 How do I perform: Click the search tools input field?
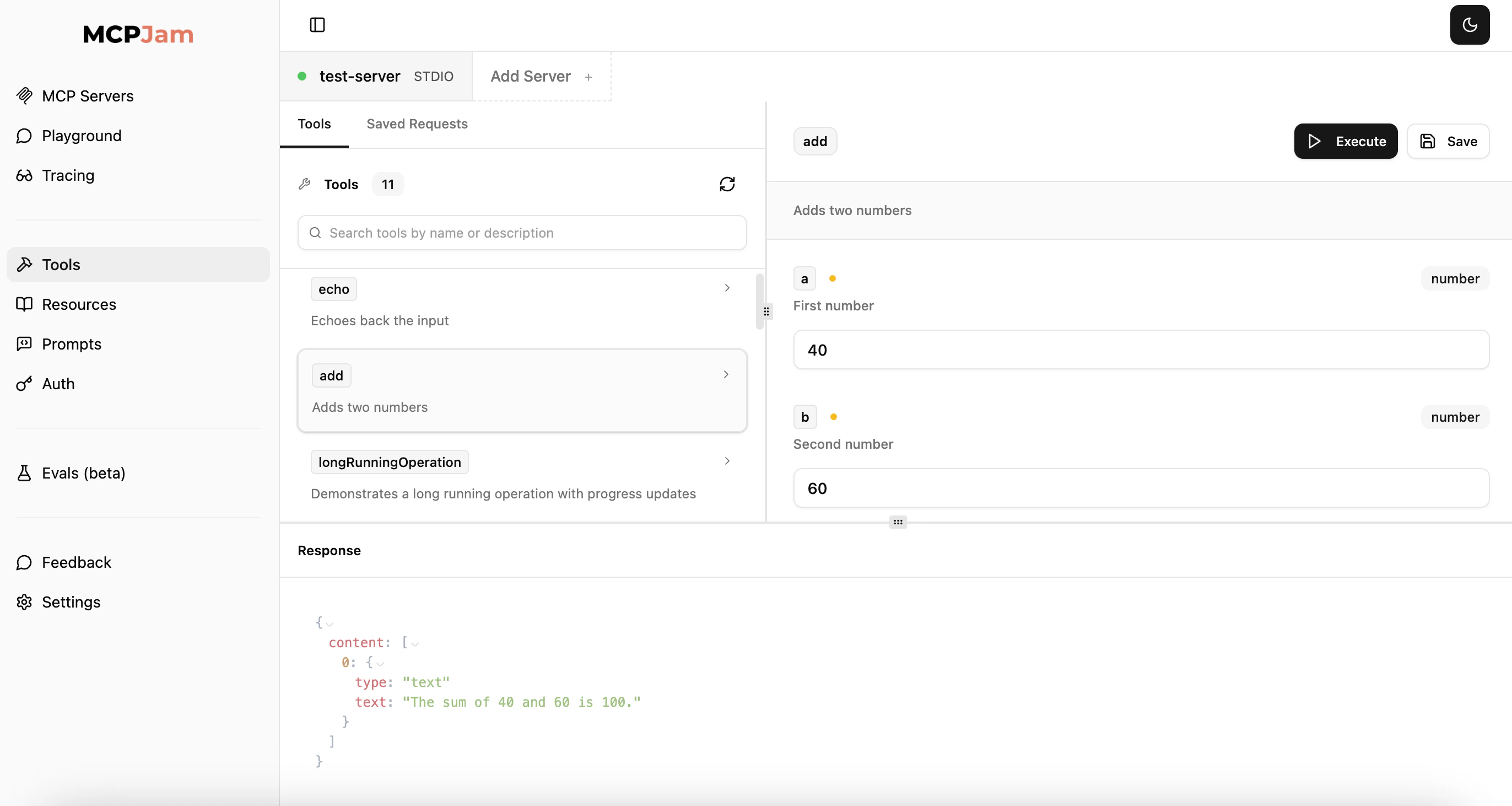tap(521, 233)
